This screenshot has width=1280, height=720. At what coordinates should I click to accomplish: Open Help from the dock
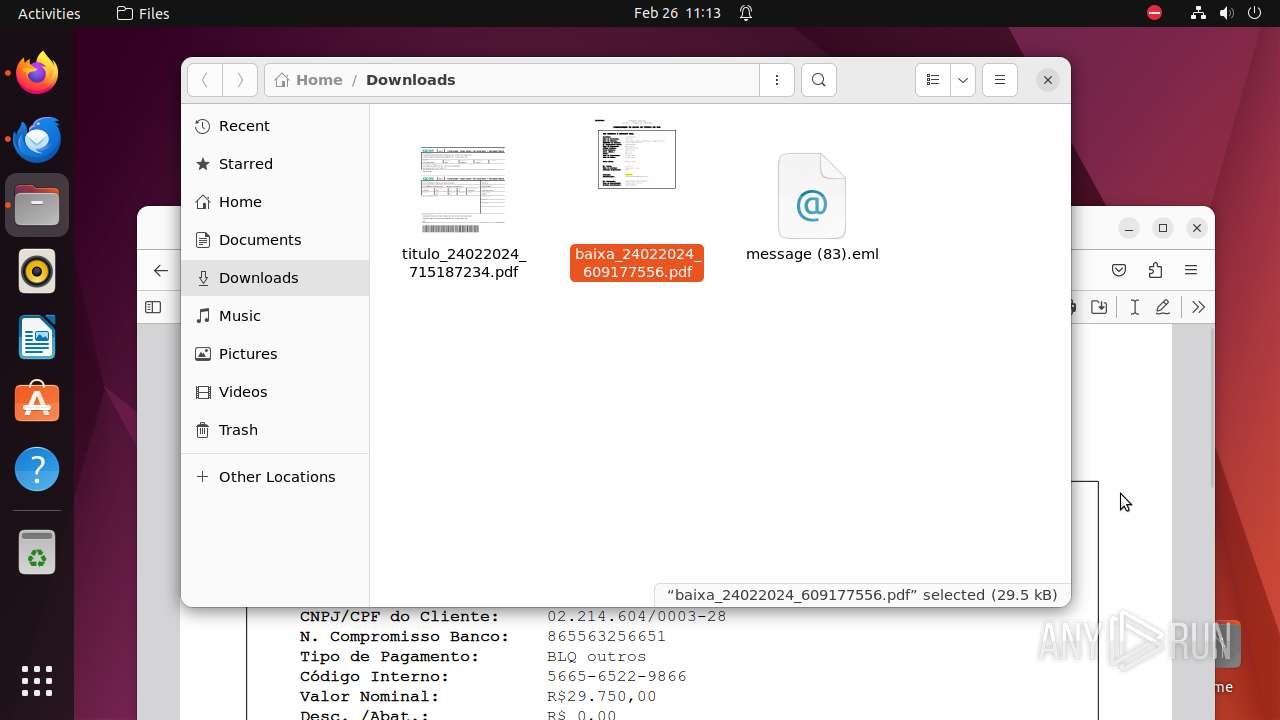point(37,469)
